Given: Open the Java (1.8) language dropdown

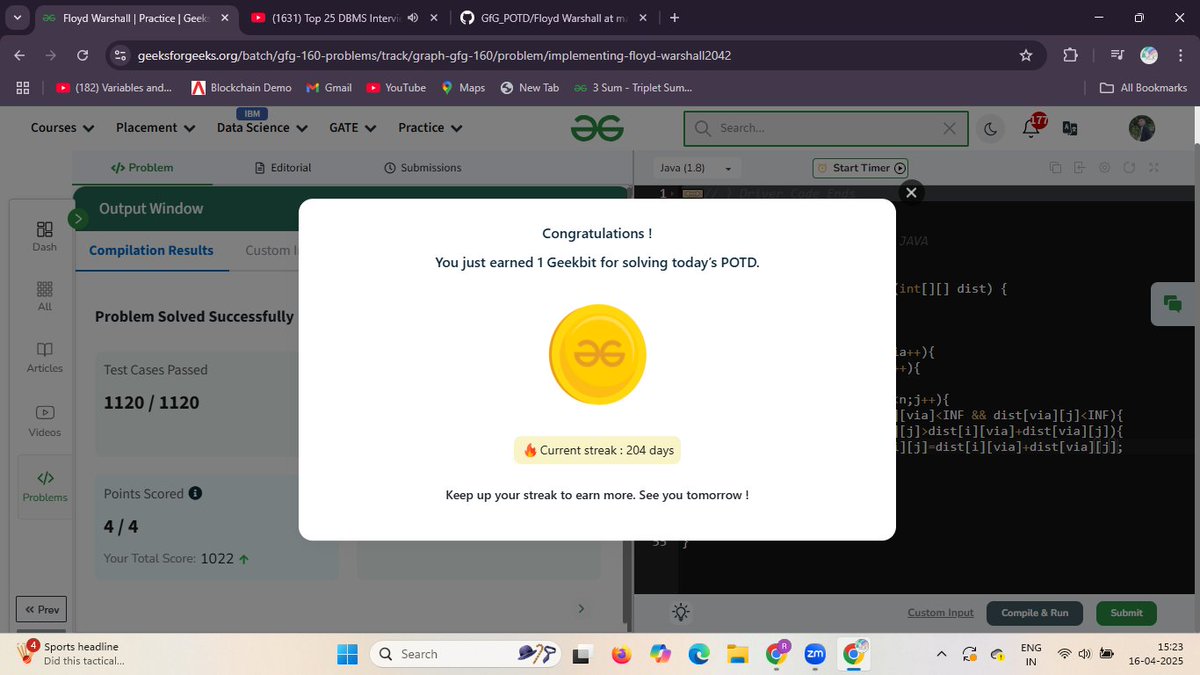Looking at the screenshot, I should (696, 168).
